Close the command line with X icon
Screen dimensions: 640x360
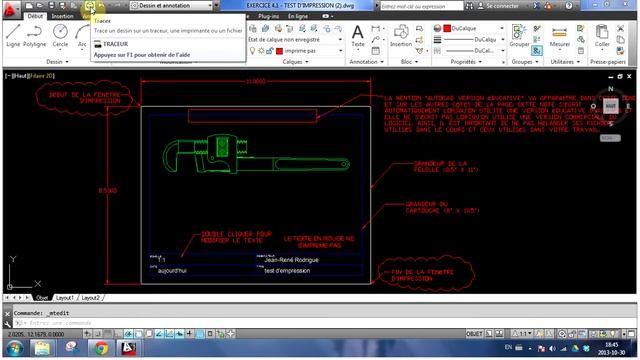7,313
